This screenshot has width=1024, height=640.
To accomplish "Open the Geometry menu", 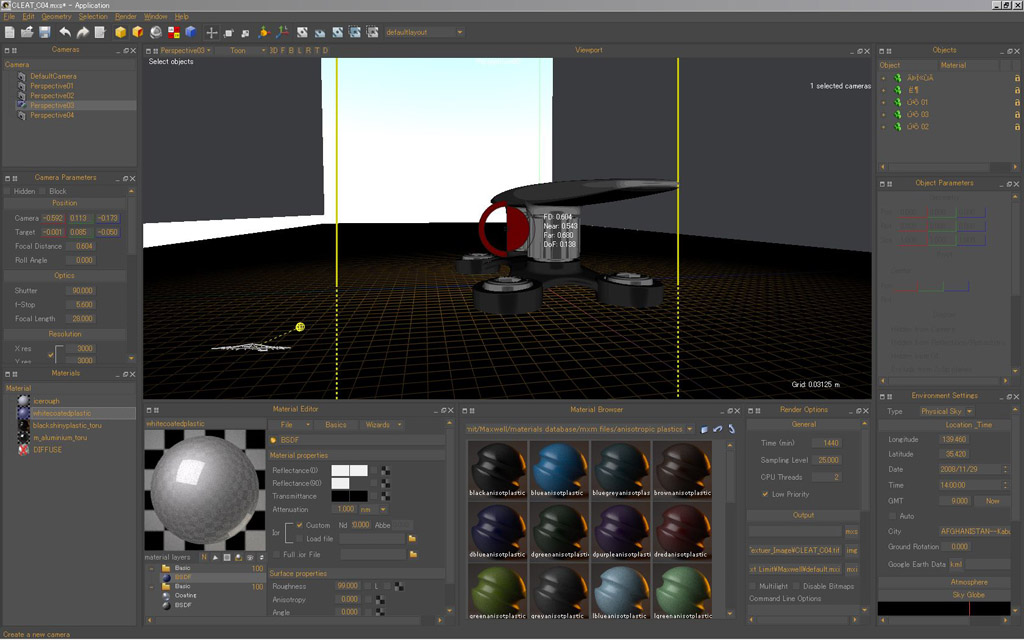I will coord(56,17).
